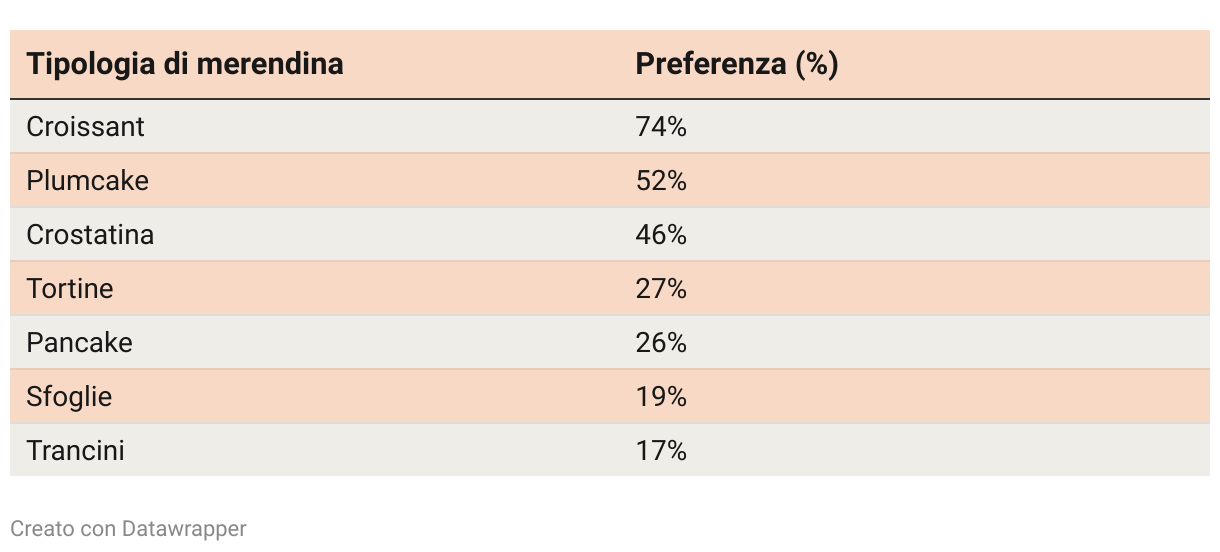The image size is (1220, 552).
Task: Select the Plumcake row label
Action: click(88, 181)
